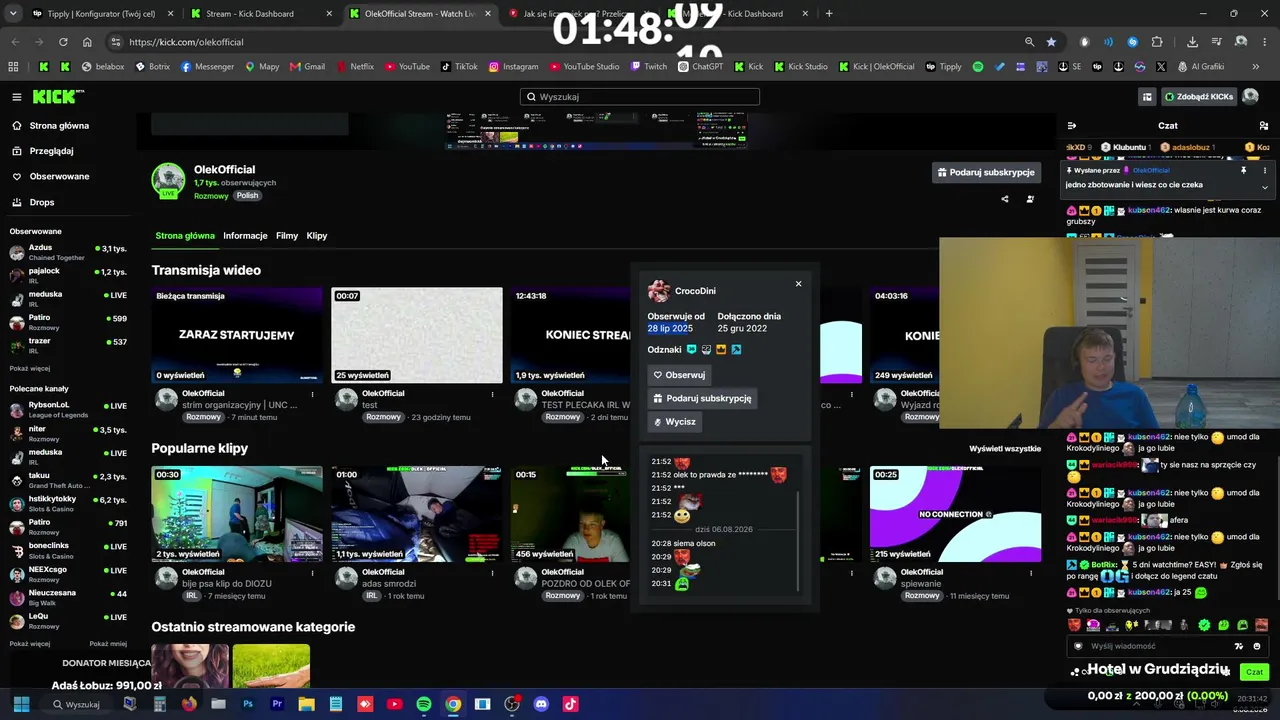This screenshot has width=1280, height=720.
Task: Click the user card chat history scrollbar
Action: [x=798, y=540]
